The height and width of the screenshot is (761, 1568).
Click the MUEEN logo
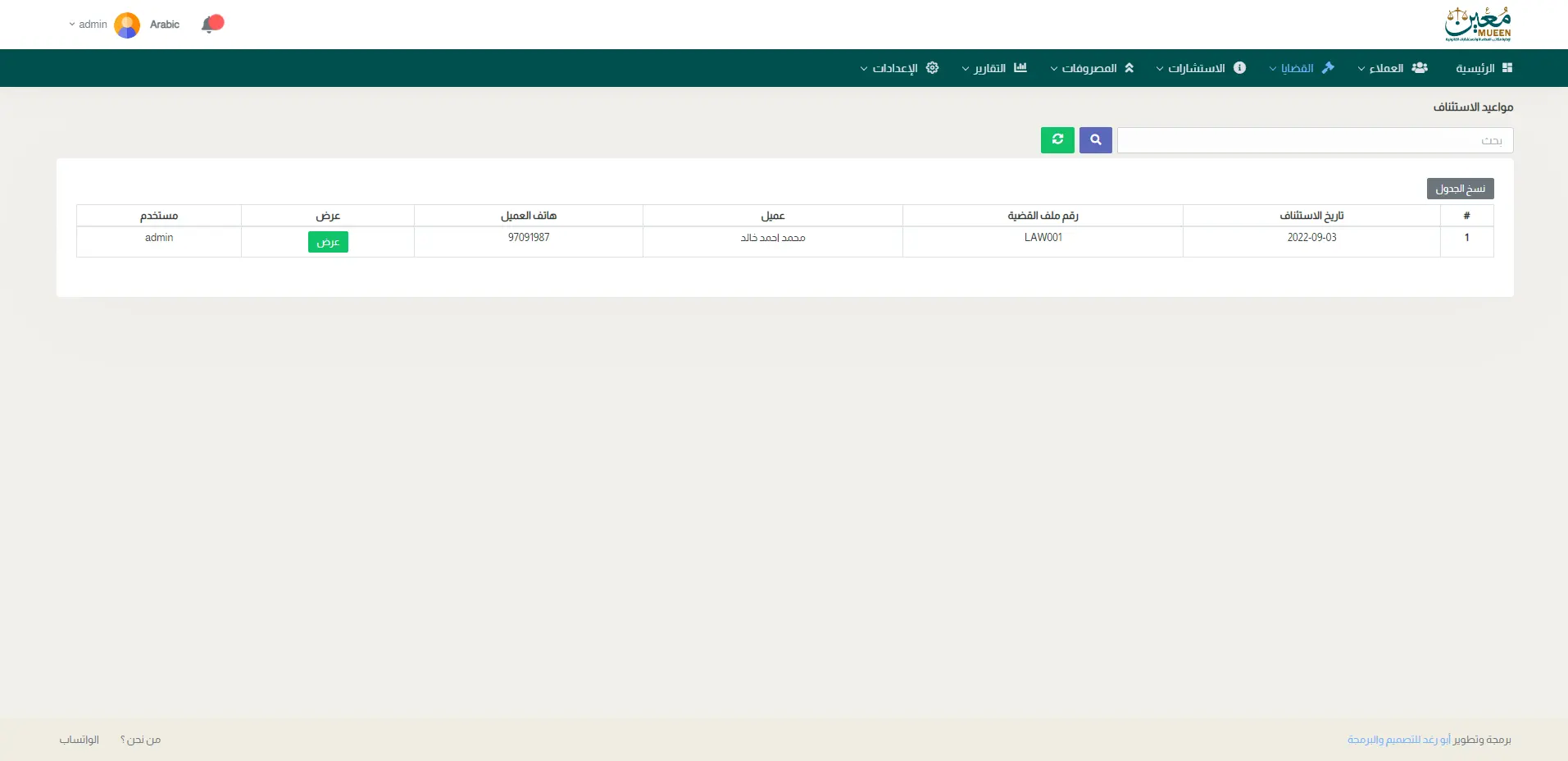click(1477, 25)
